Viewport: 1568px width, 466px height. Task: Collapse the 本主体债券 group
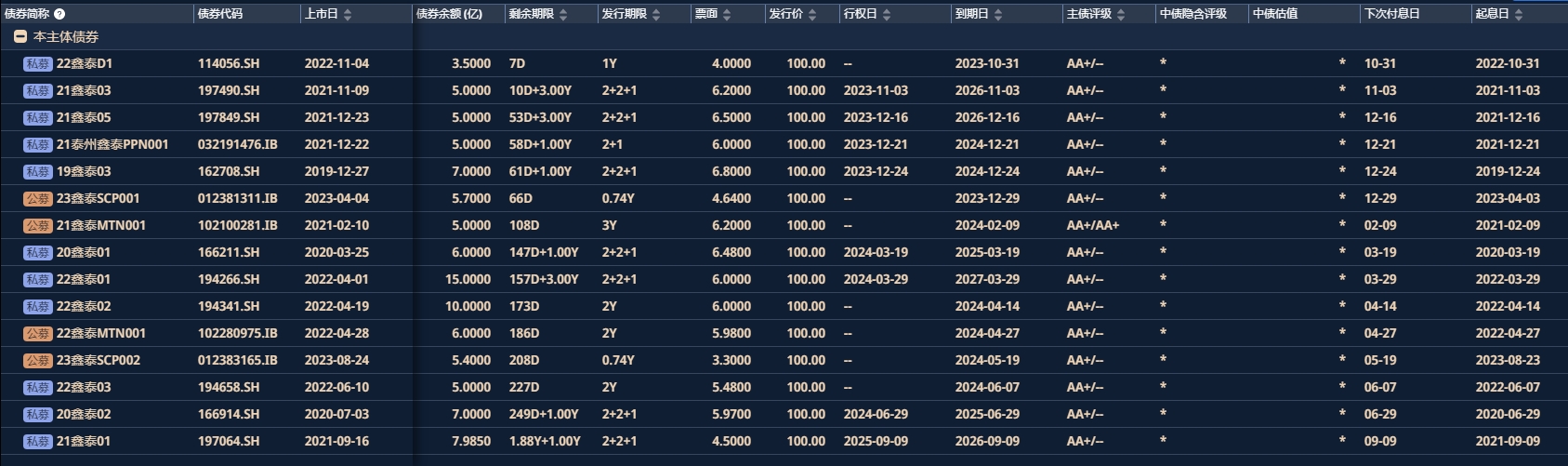[20, 37]
